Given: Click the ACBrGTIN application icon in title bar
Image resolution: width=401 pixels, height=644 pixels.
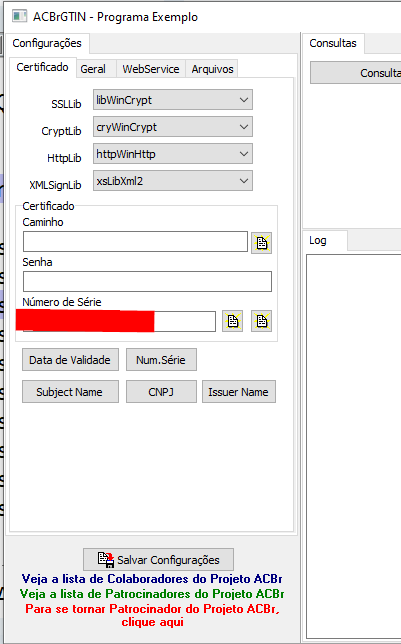Looking at the screenshot, I should (x=19, y=16).
